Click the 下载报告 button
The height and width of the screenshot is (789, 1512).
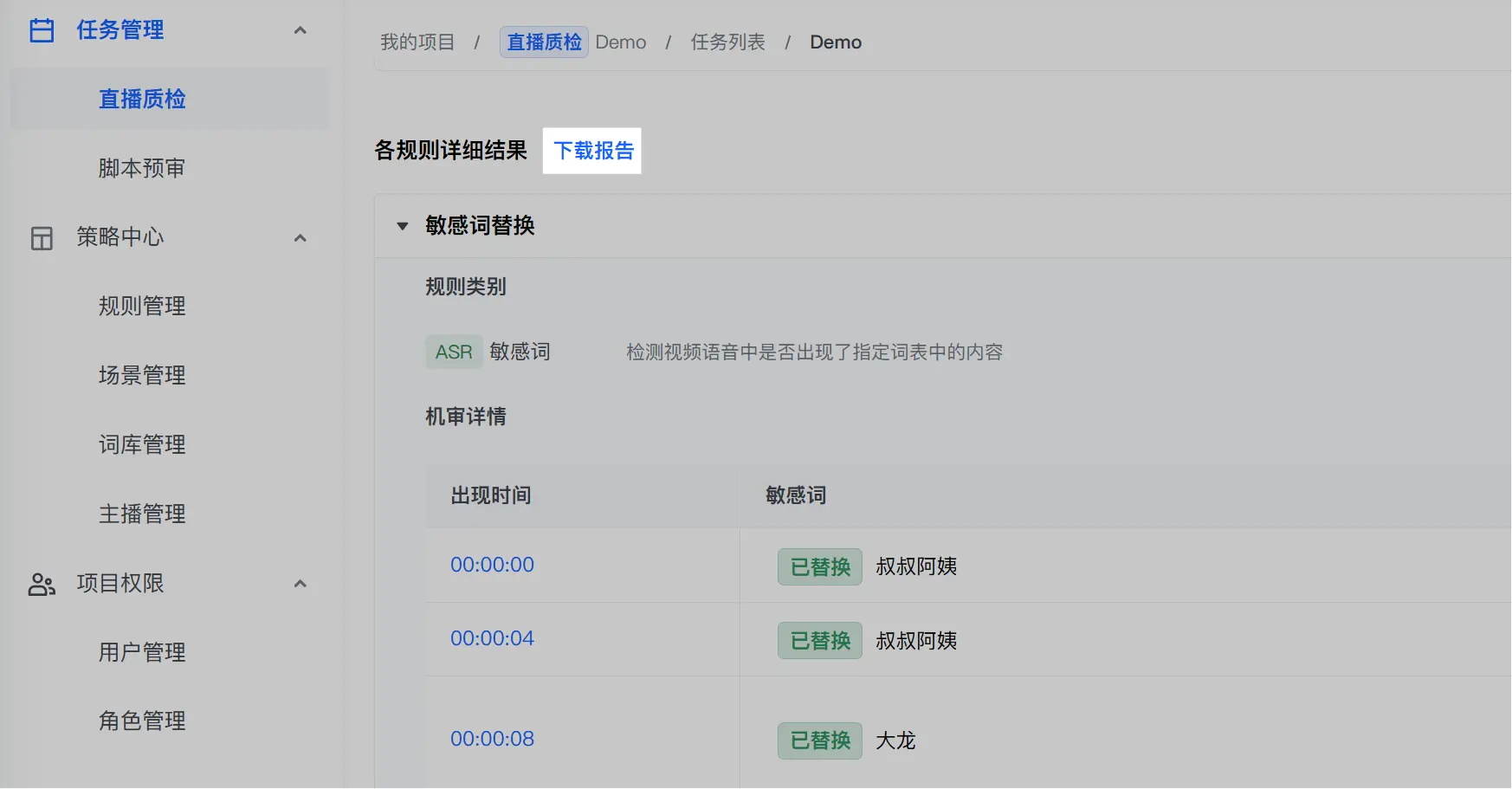coord(593,151)
